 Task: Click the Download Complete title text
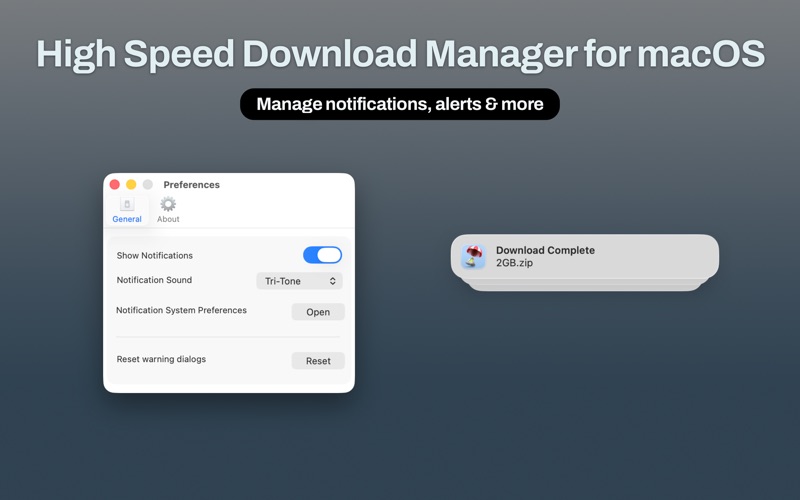click(545, 251)
